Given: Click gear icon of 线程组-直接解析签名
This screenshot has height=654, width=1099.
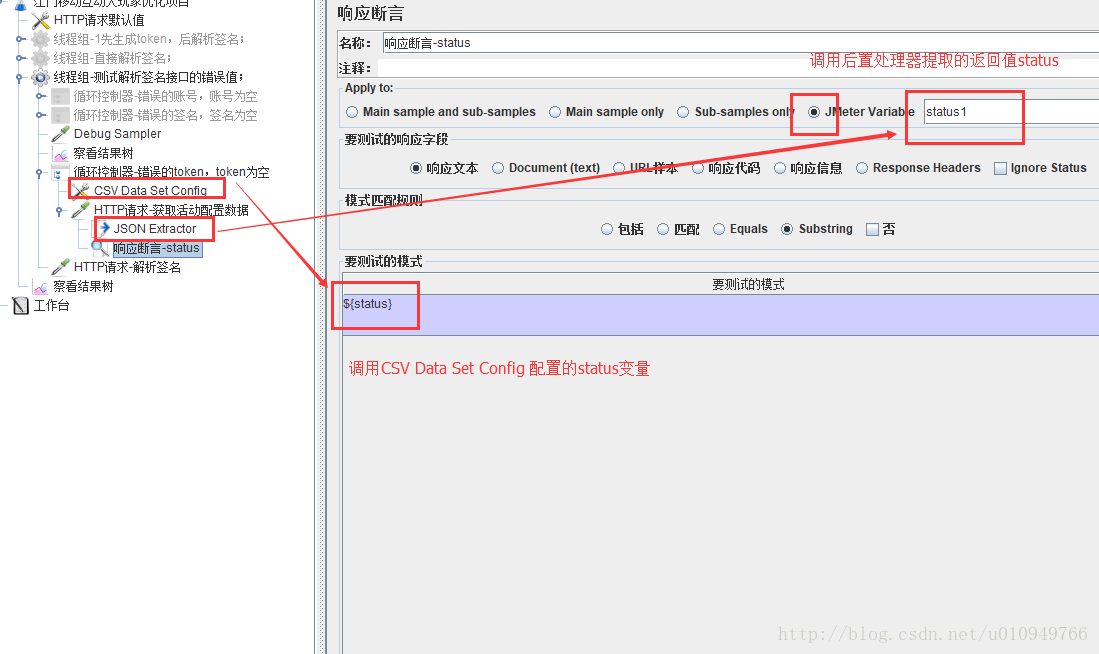Looking at the screenshot, I should pyautogui.click(x=41, y=58).
